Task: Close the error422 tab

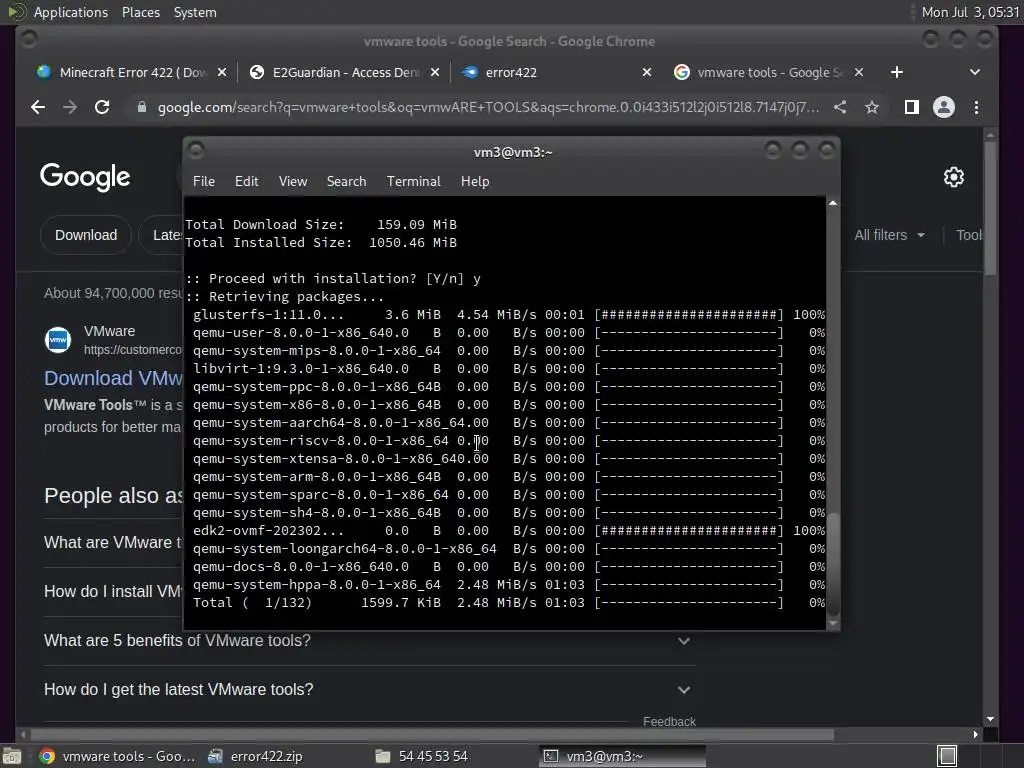Action: click(647, 72)
